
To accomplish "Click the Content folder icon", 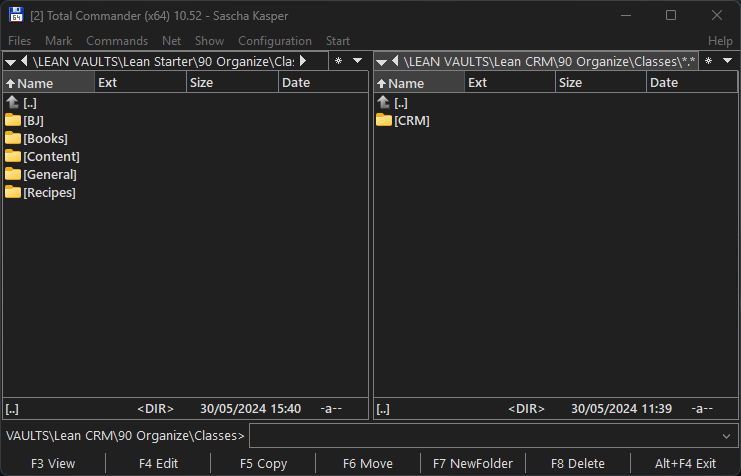I will [x=13, y=156].
